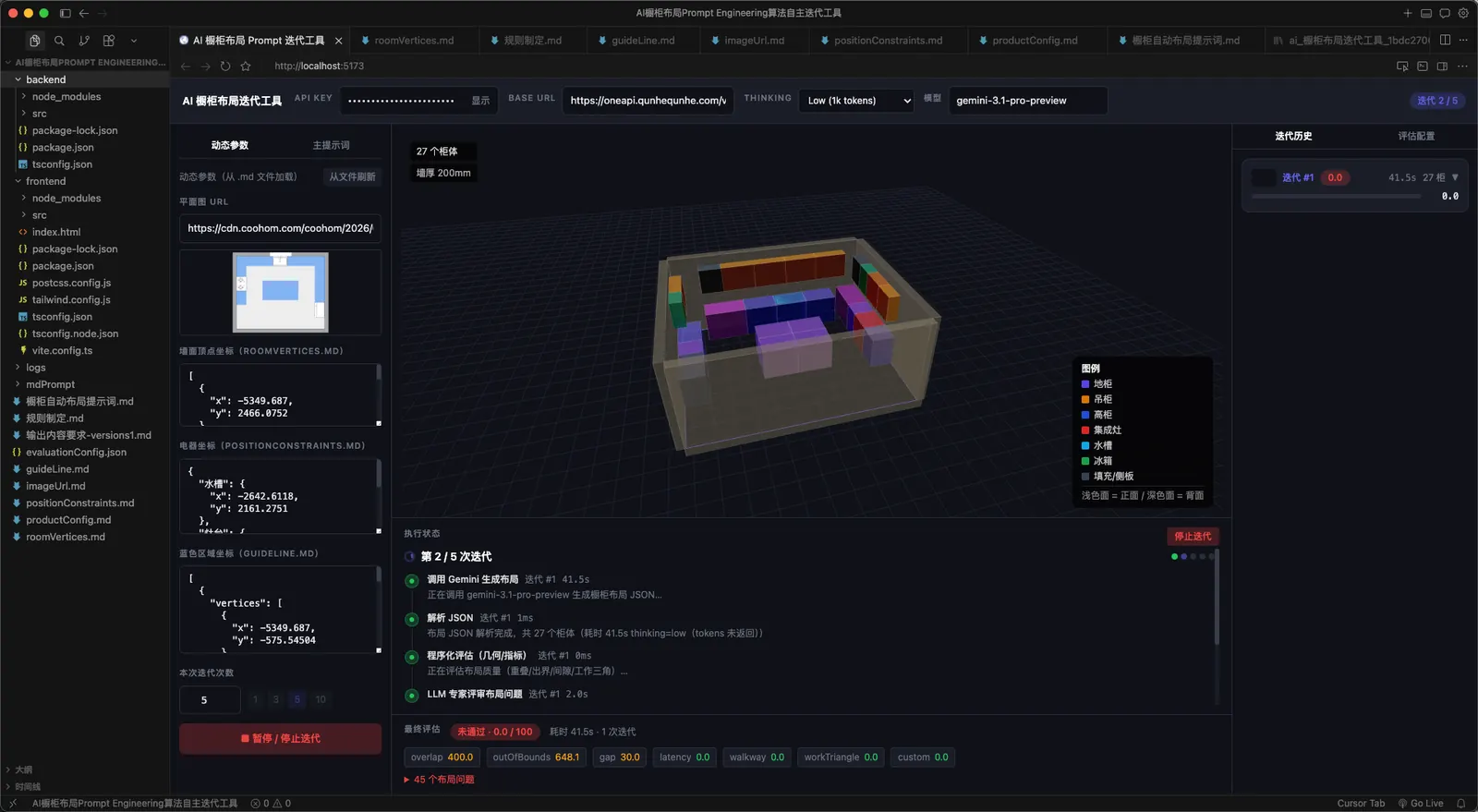Click the split editor icon
1478x812 pixels.
[1445, 40]
